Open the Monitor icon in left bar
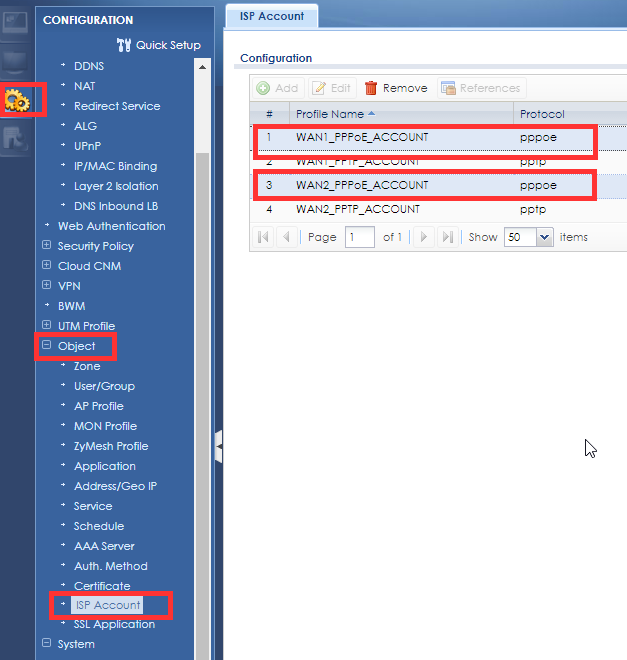The image size is (627, 660). (x=16, y=62)
